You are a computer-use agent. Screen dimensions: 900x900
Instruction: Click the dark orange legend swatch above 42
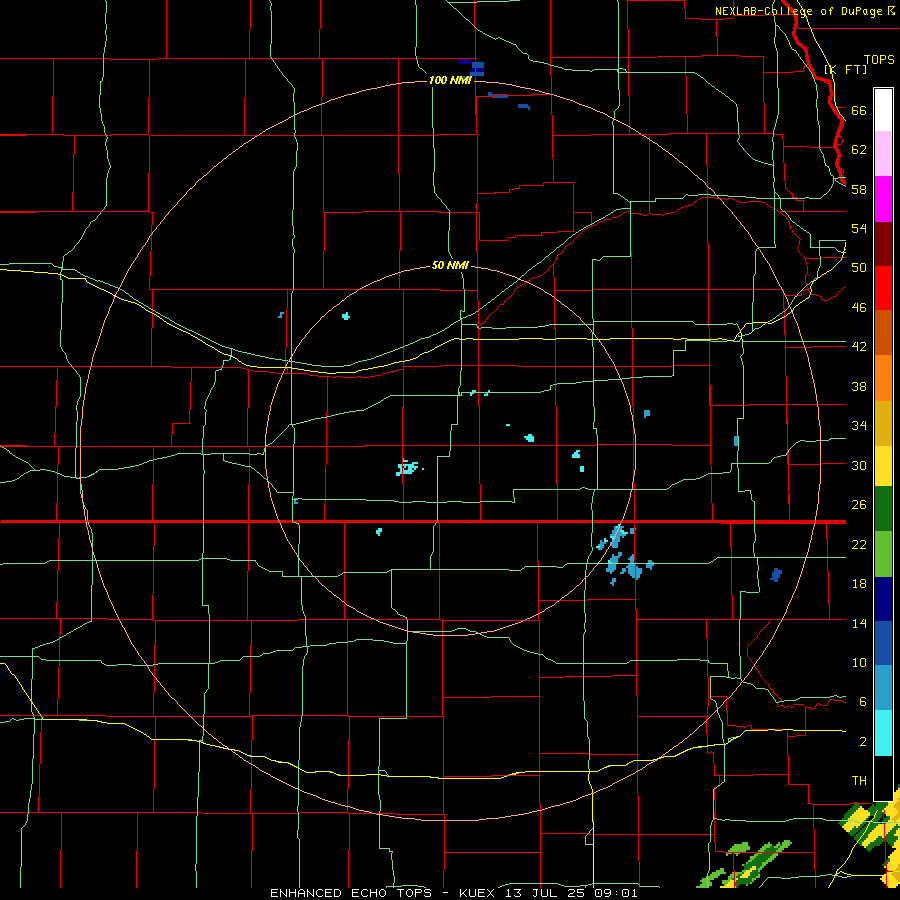point(883,332)
